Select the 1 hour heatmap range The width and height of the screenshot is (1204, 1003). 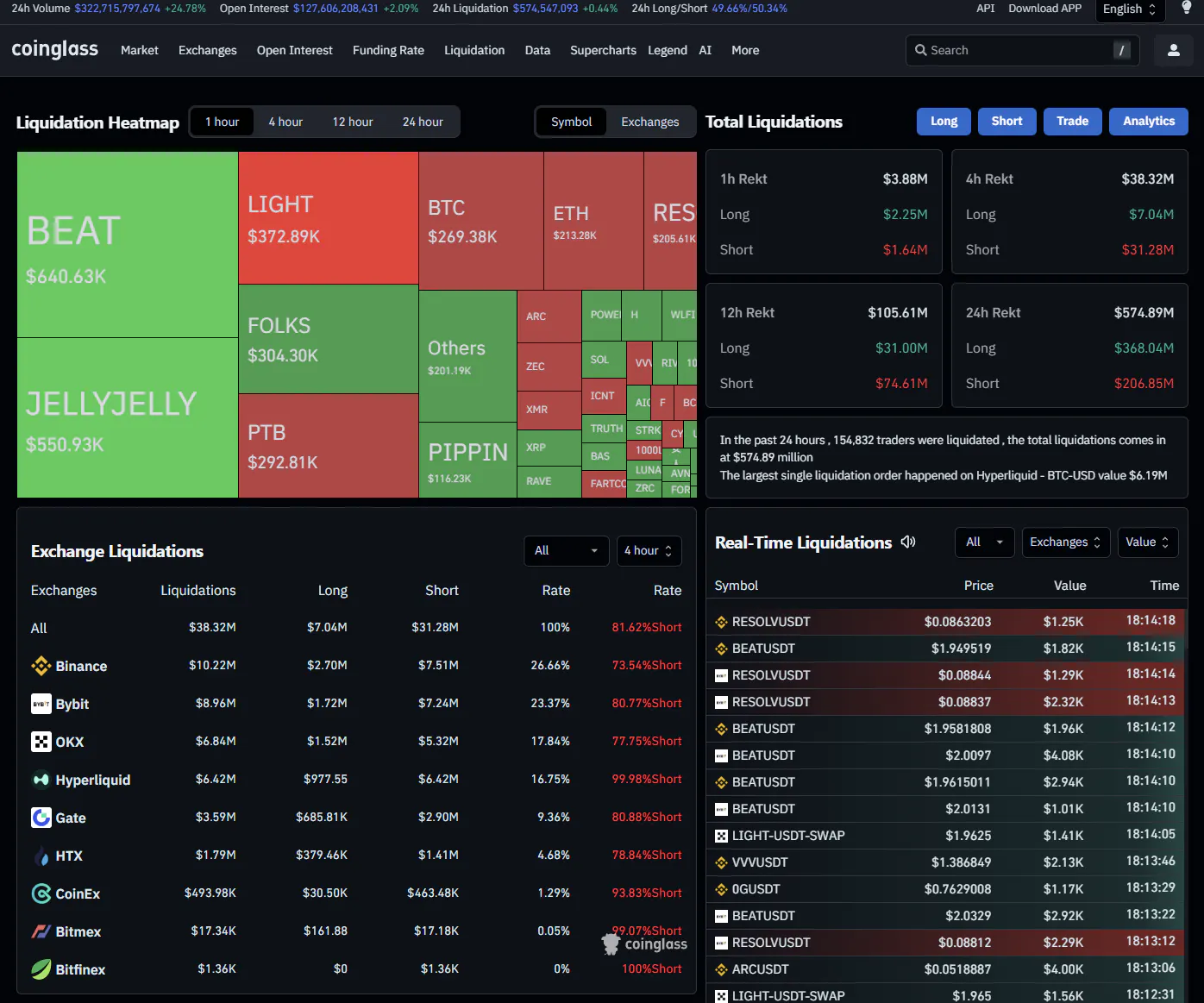pyautogui.click(x=223, y=122)
